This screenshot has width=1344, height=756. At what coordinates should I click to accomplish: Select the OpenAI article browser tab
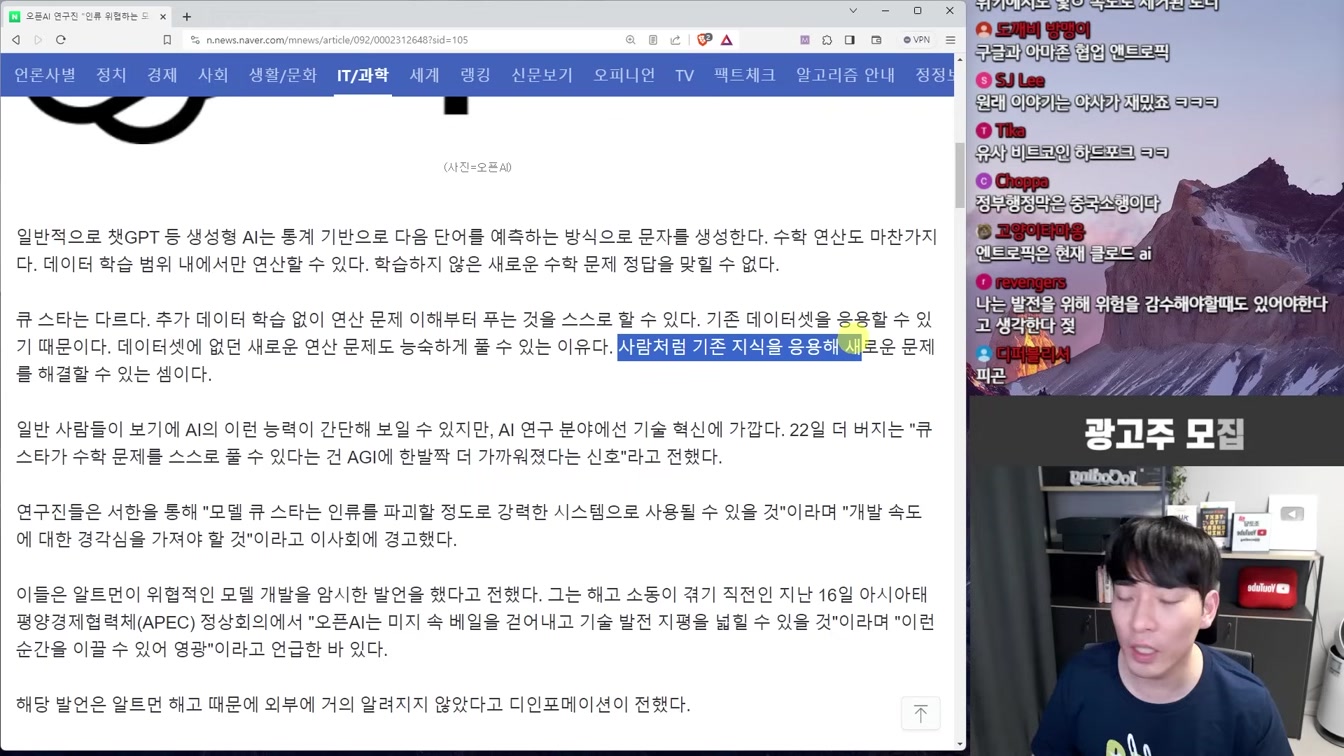click(x=88, y=16)
